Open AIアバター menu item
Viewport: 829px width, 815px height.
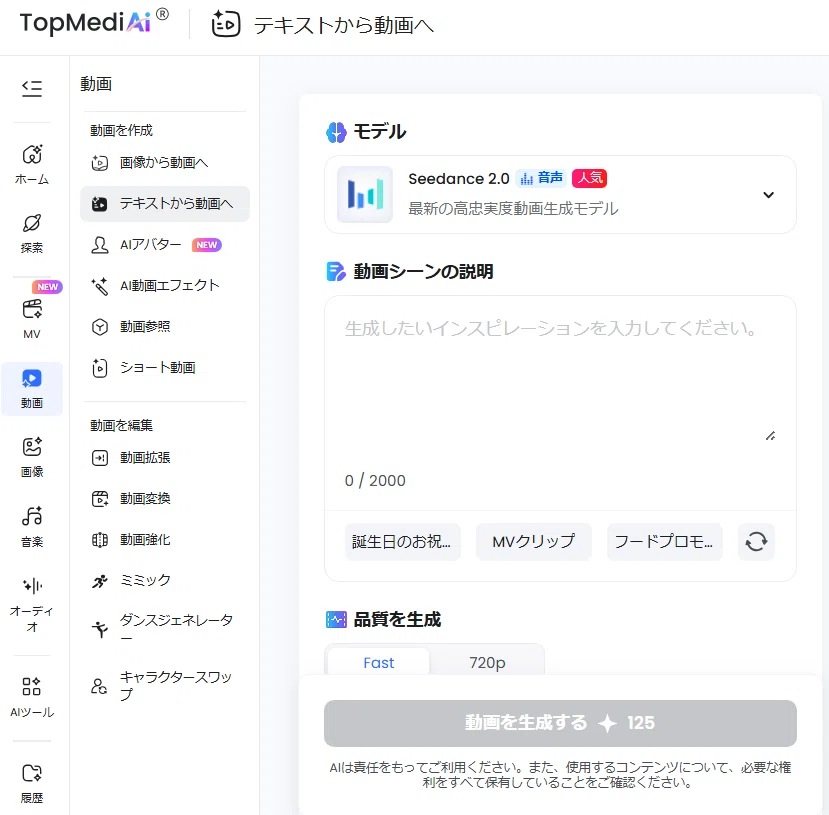click(x=164, y=245)
